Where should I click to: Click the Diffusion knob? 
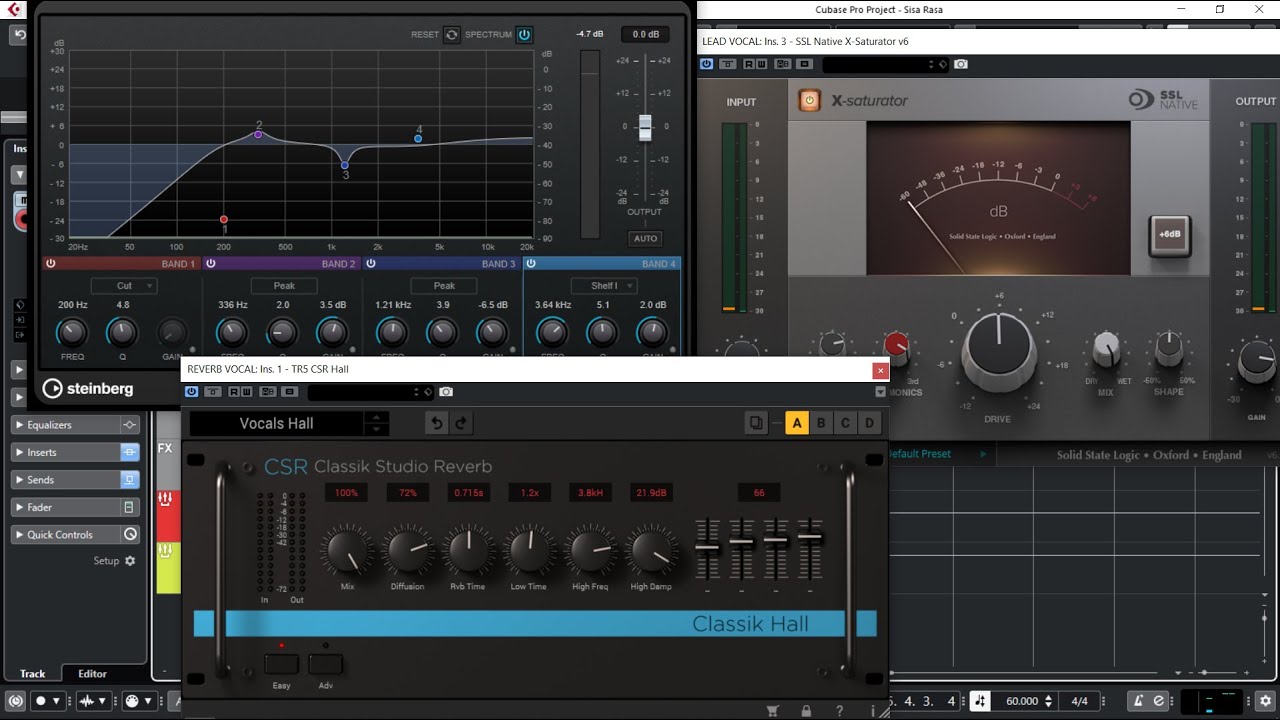pyautogui.click(x=407, y=551)
